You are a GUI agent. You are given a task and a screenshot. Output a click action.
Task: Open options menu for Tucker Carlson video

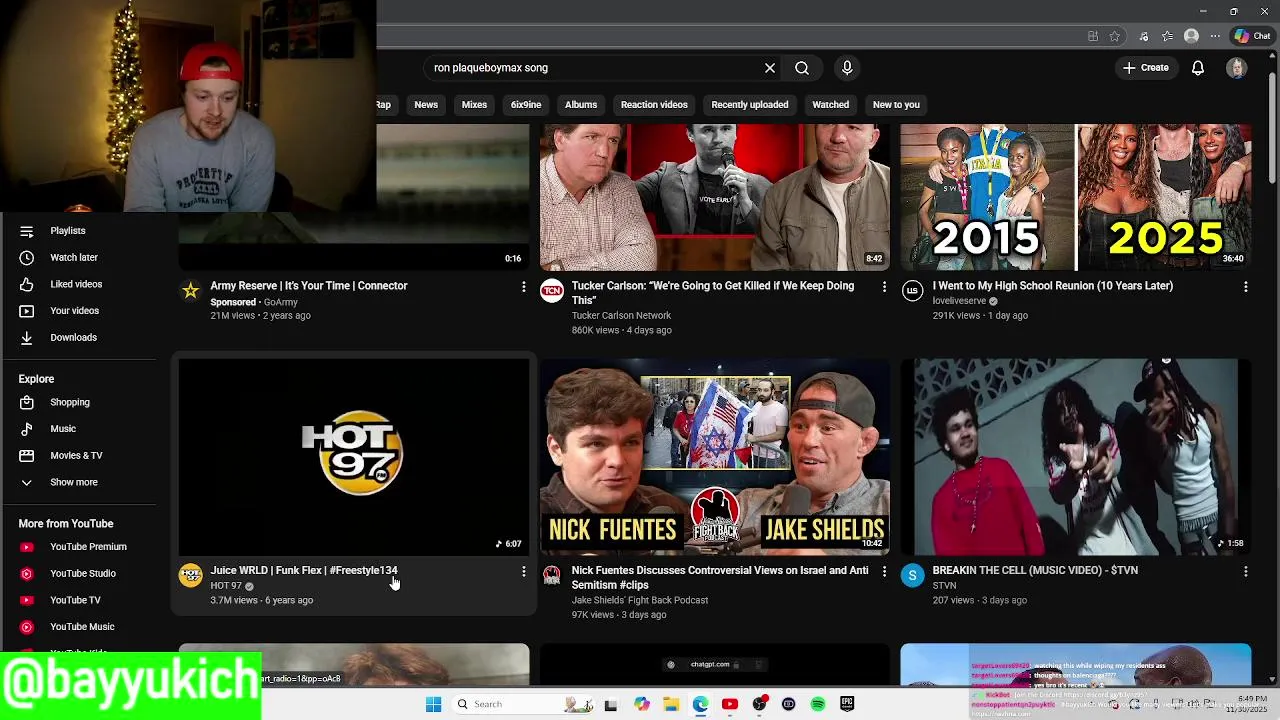coord(884,287)
